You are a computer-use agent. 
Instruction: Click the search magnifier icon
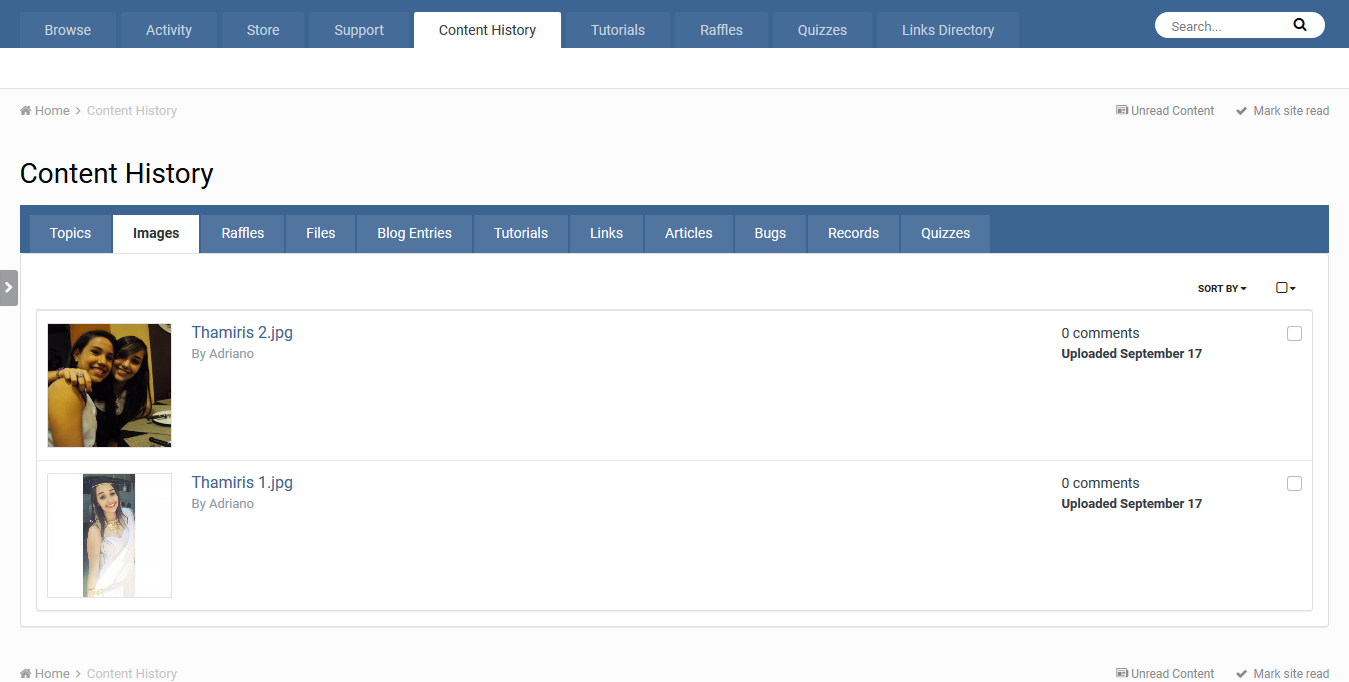tap(1299, 25)
